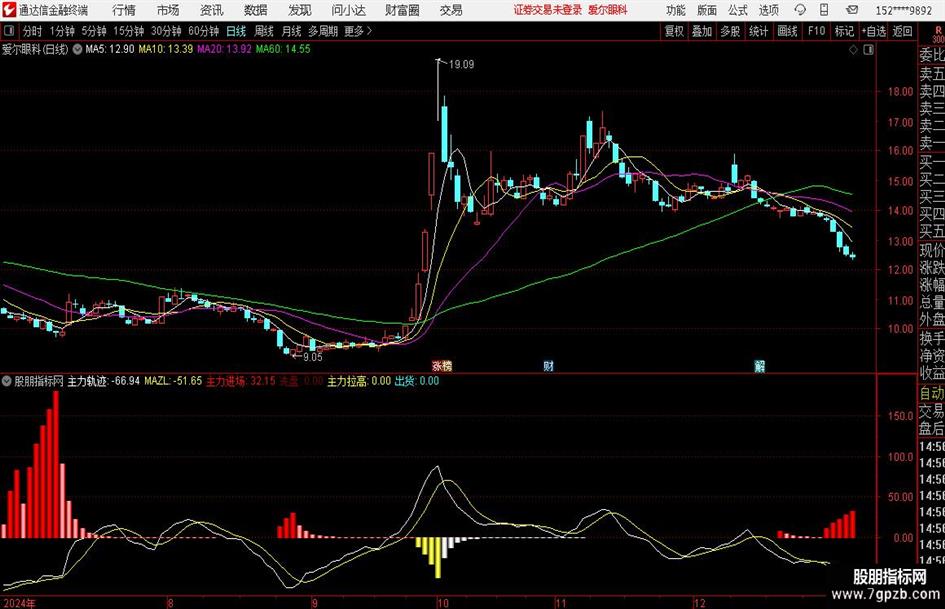Open the 资讯 menu
This screenshot has height=609, width=945.
(x=212, y=10)
